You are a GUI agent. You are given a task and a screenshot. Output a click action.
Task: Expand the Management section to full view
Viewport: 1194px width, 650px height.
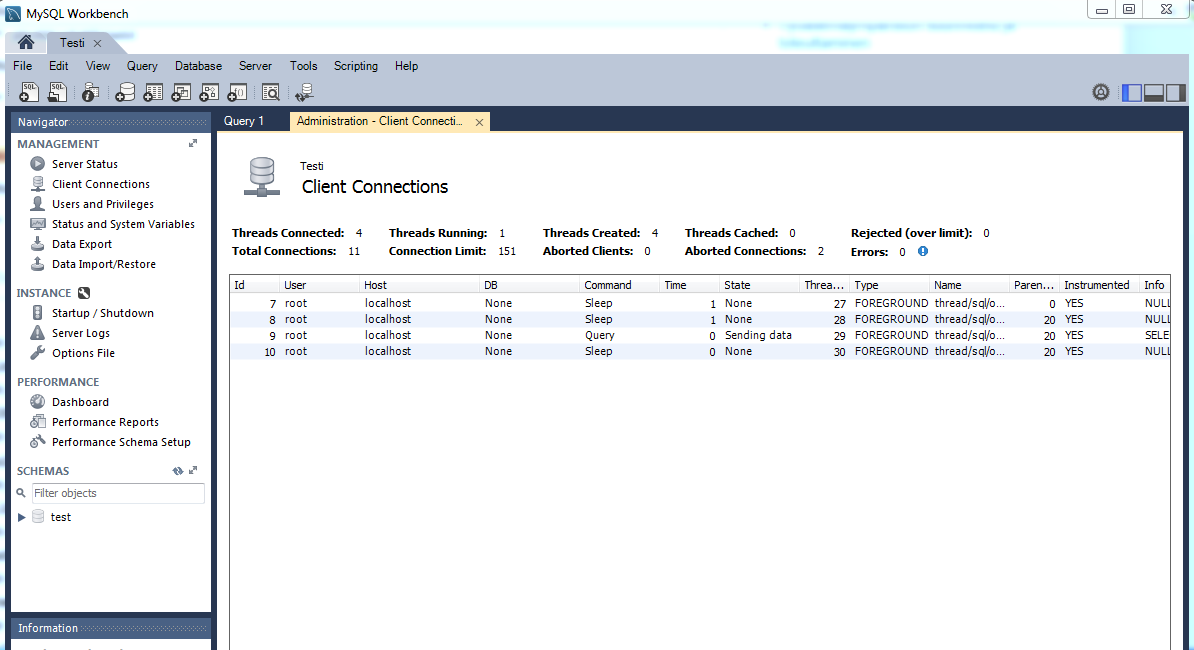193,144
